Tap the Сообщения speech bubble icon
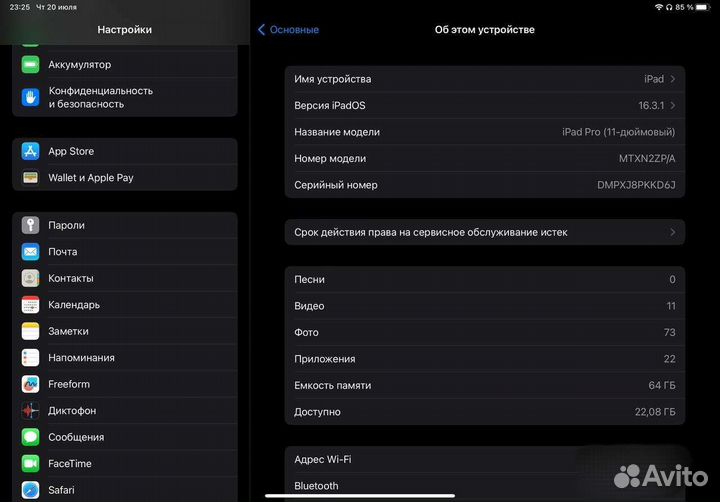This screenshot has width=720, height=502. point(30,437)
